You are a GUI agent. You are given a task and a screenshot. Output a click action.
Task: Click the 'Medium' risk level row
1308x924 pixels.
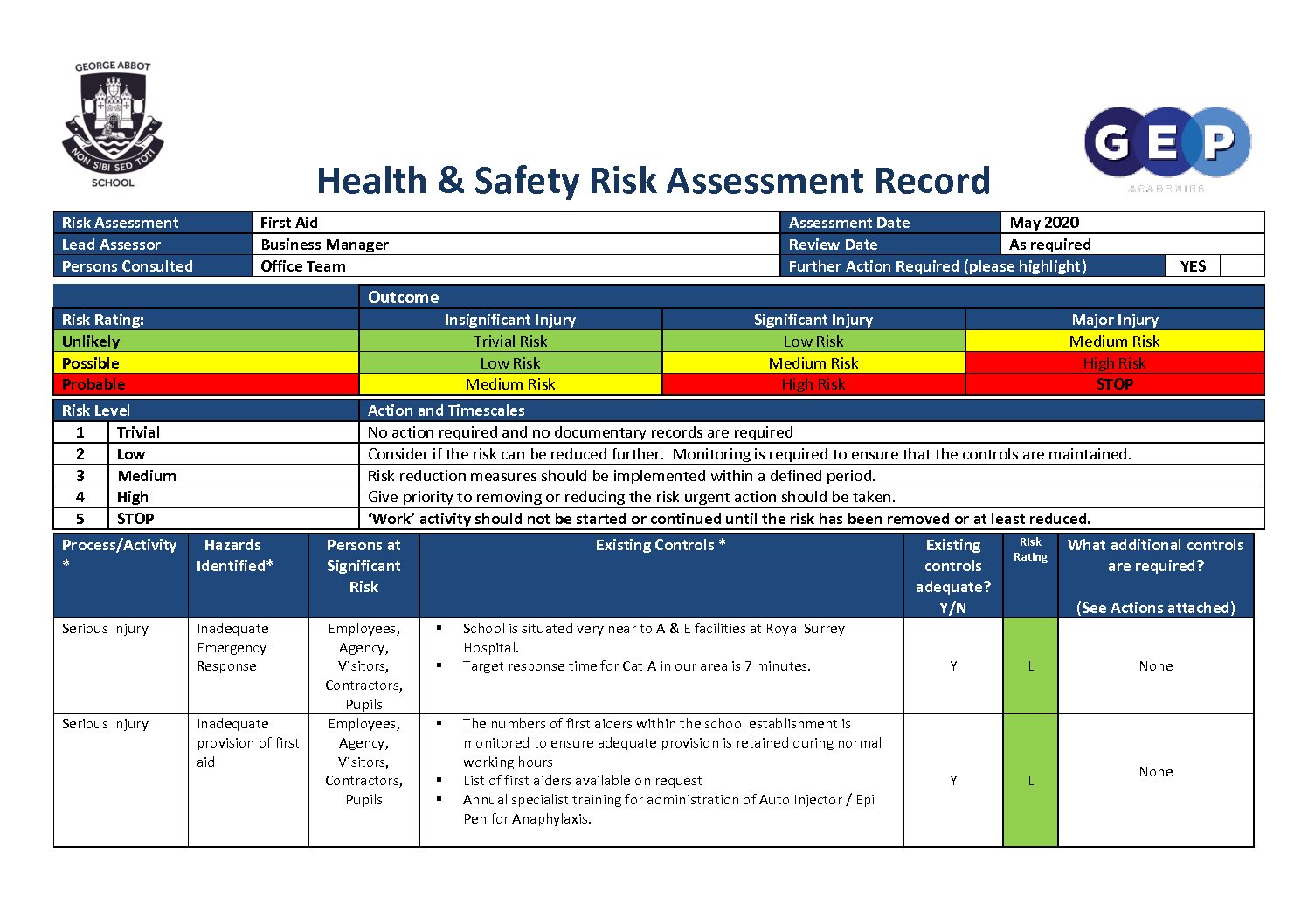coord(659,476)
